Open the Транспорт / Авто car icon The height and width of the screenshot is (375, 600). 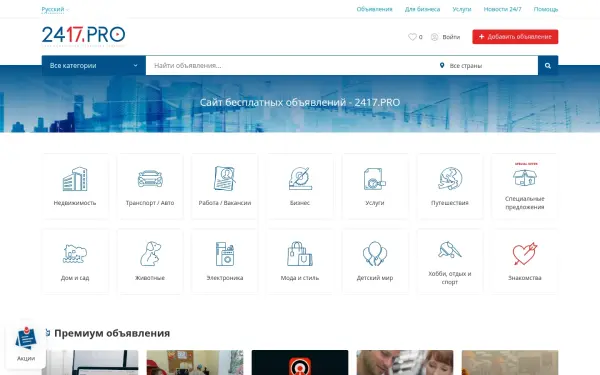(x=150, y=179)
